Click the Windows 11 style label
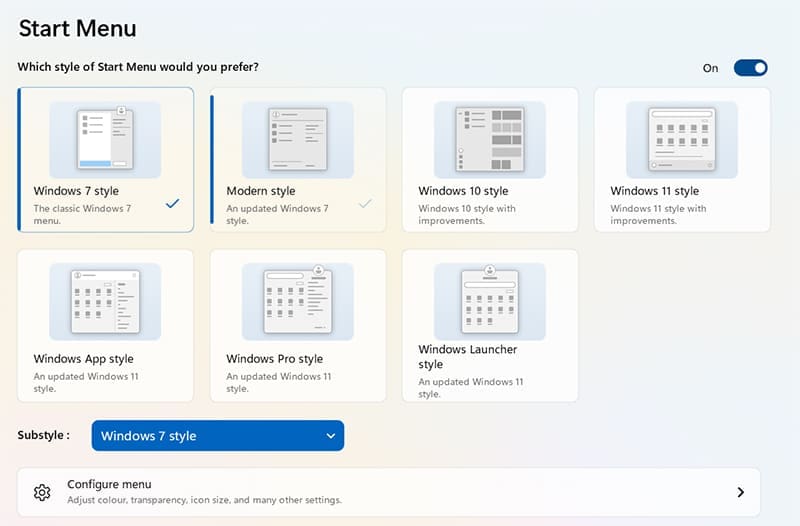800x526 pixels. coord(655,191)
